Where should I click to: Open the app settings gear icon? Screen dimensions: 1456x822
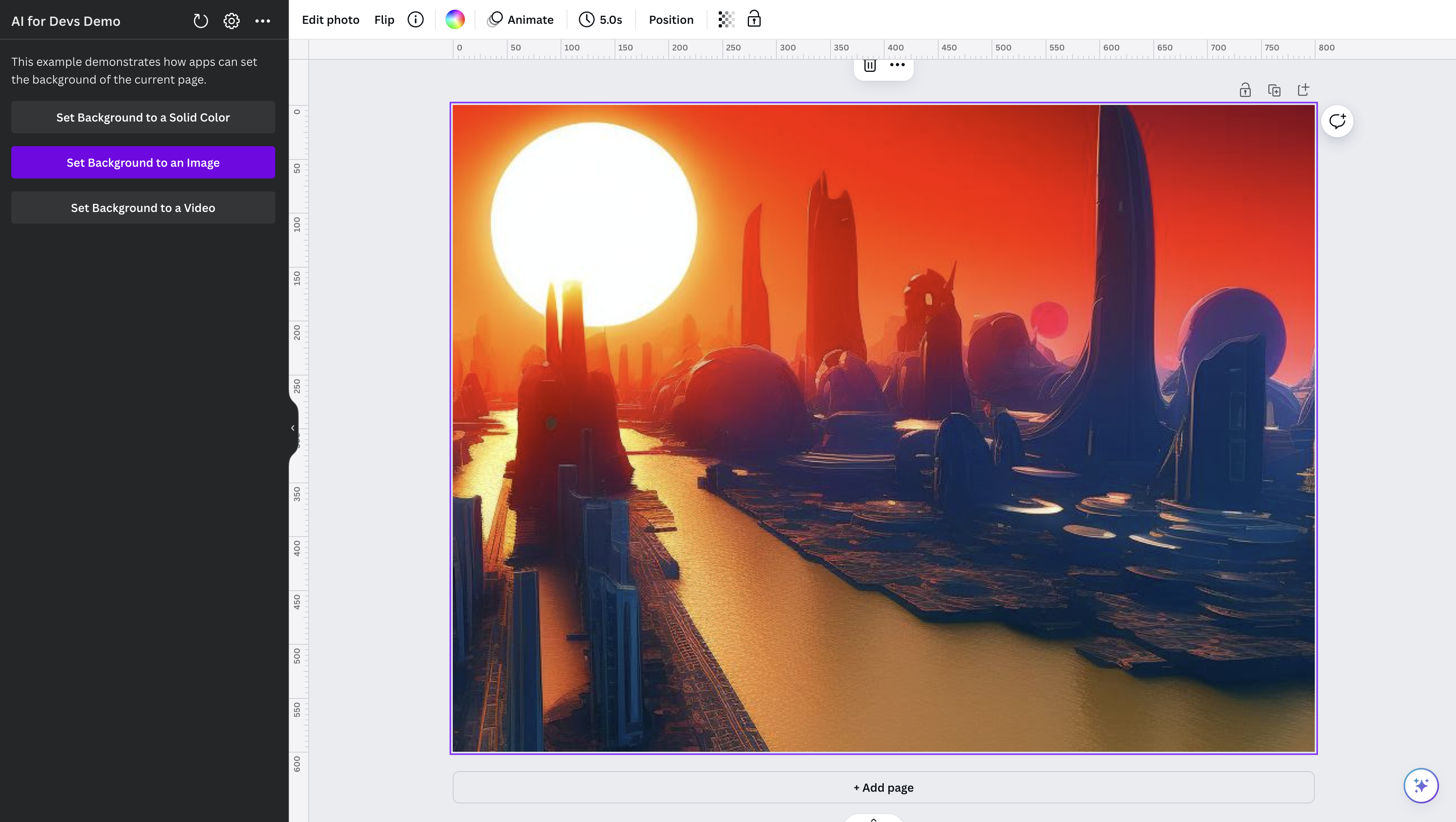(231, 21)
